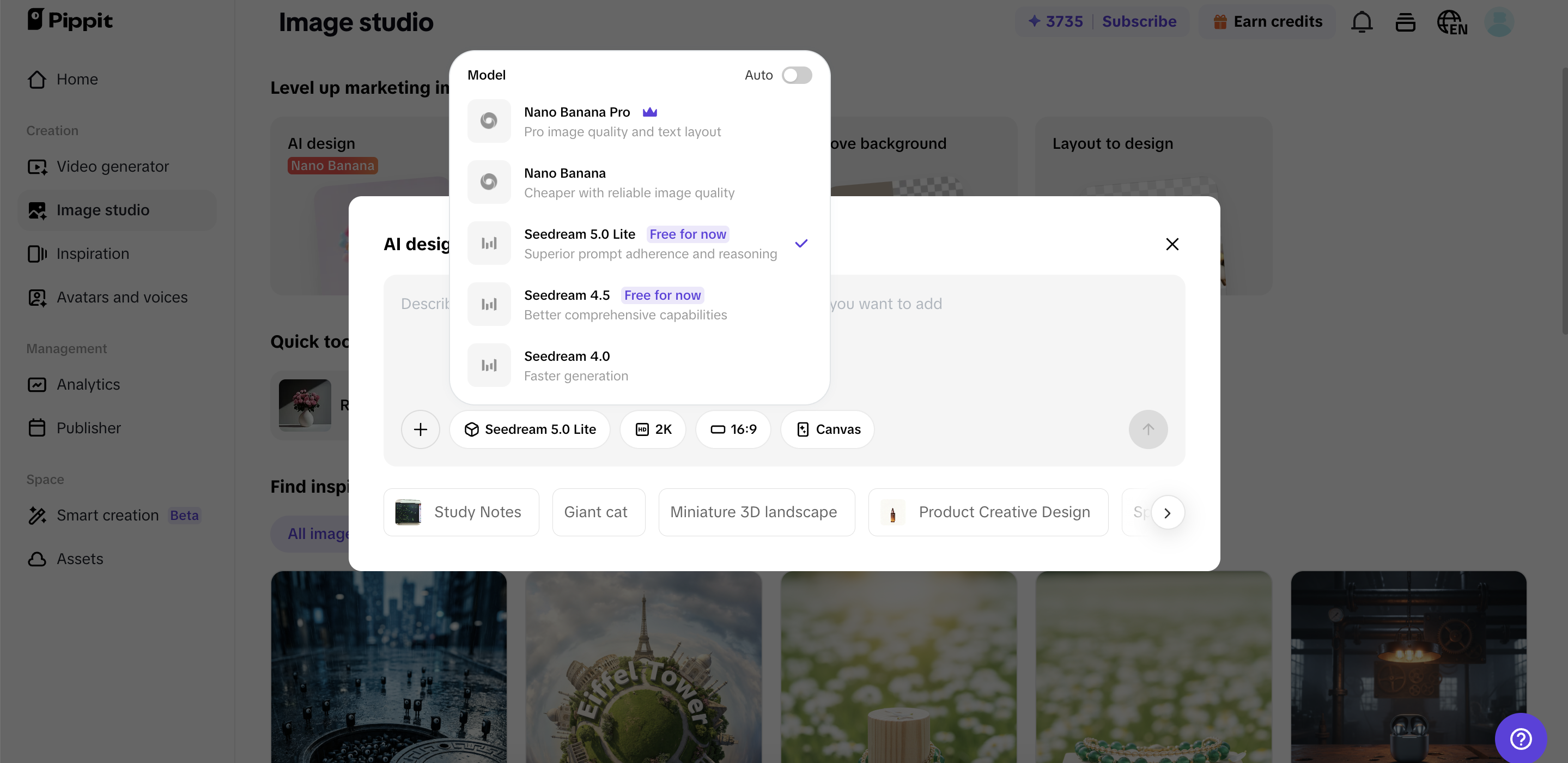Open the 2K resolution dropdown
This screenshot has height=763, width=1568.
(x=653, y=429)
